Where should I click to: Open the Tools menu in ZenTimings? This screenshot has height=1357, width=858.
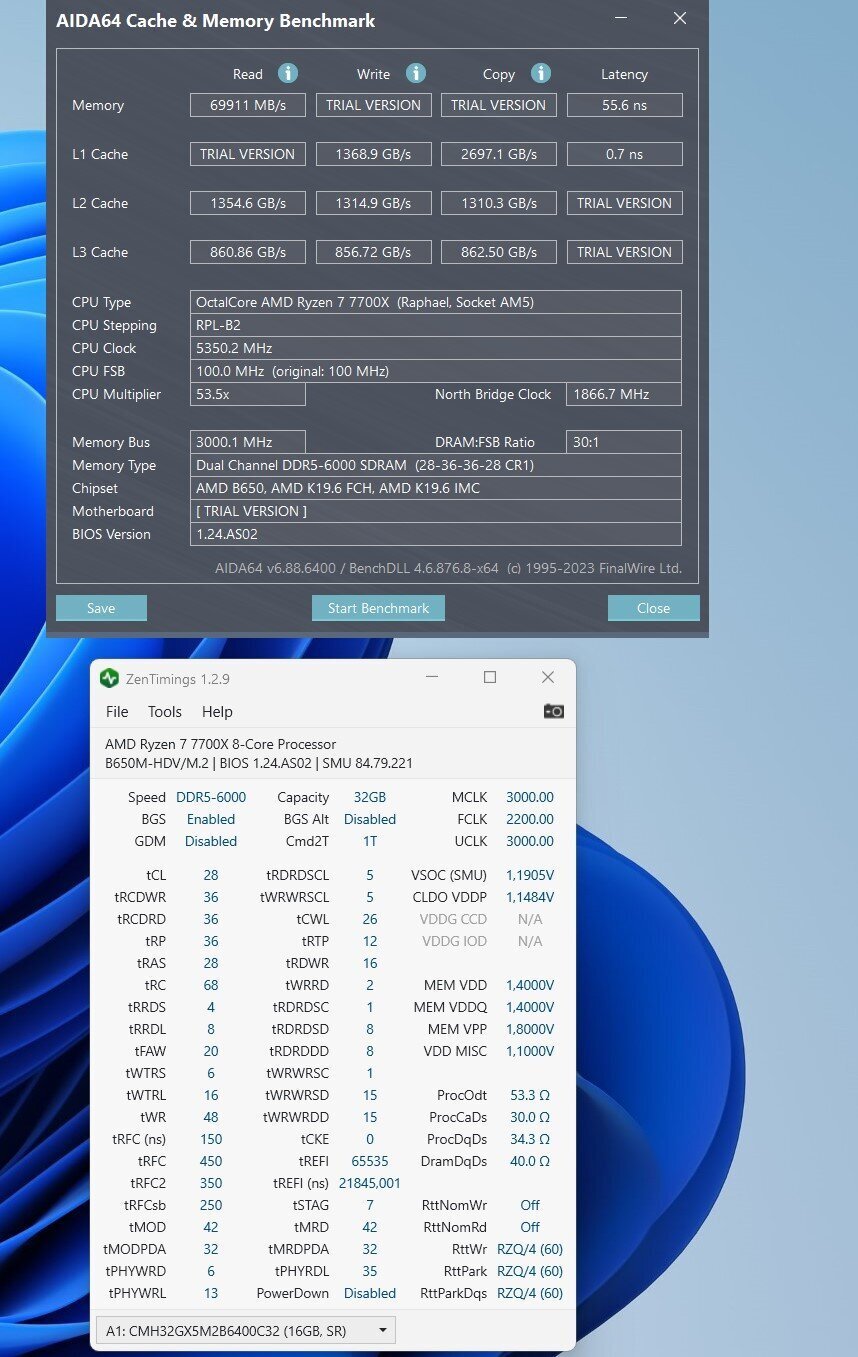click(165, 712)
